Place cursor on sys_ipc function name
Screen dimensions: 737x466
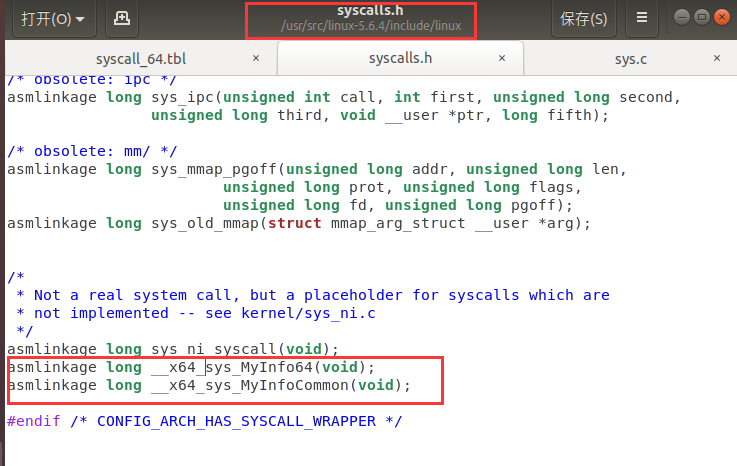[182, 97]
